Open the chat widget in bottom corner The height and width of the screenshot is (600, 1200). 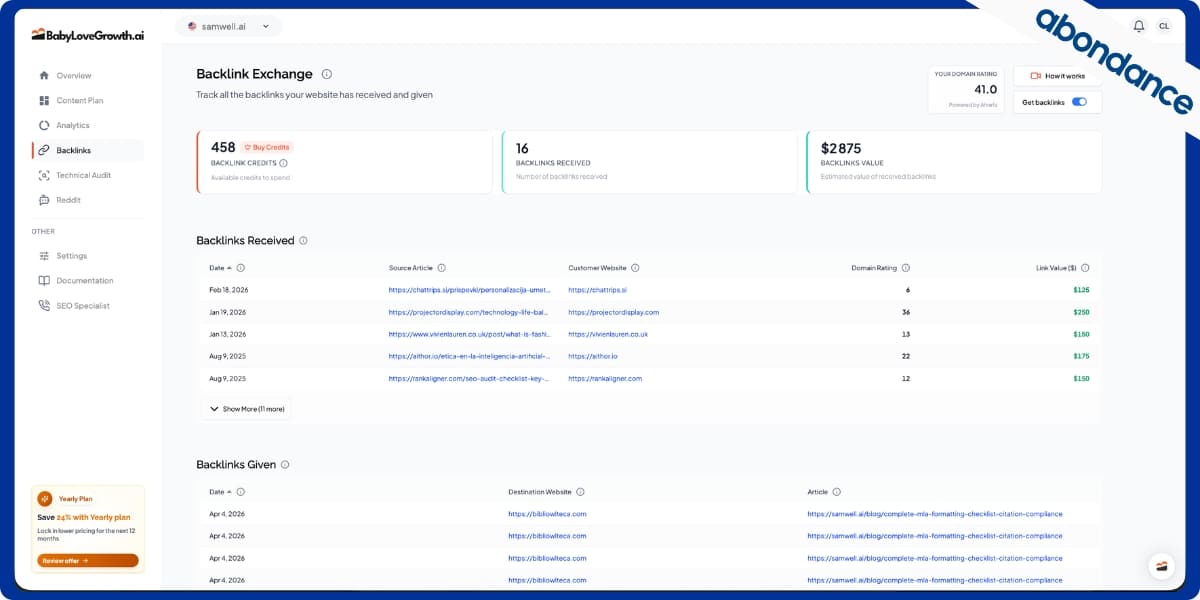(x=1161, y=566)
